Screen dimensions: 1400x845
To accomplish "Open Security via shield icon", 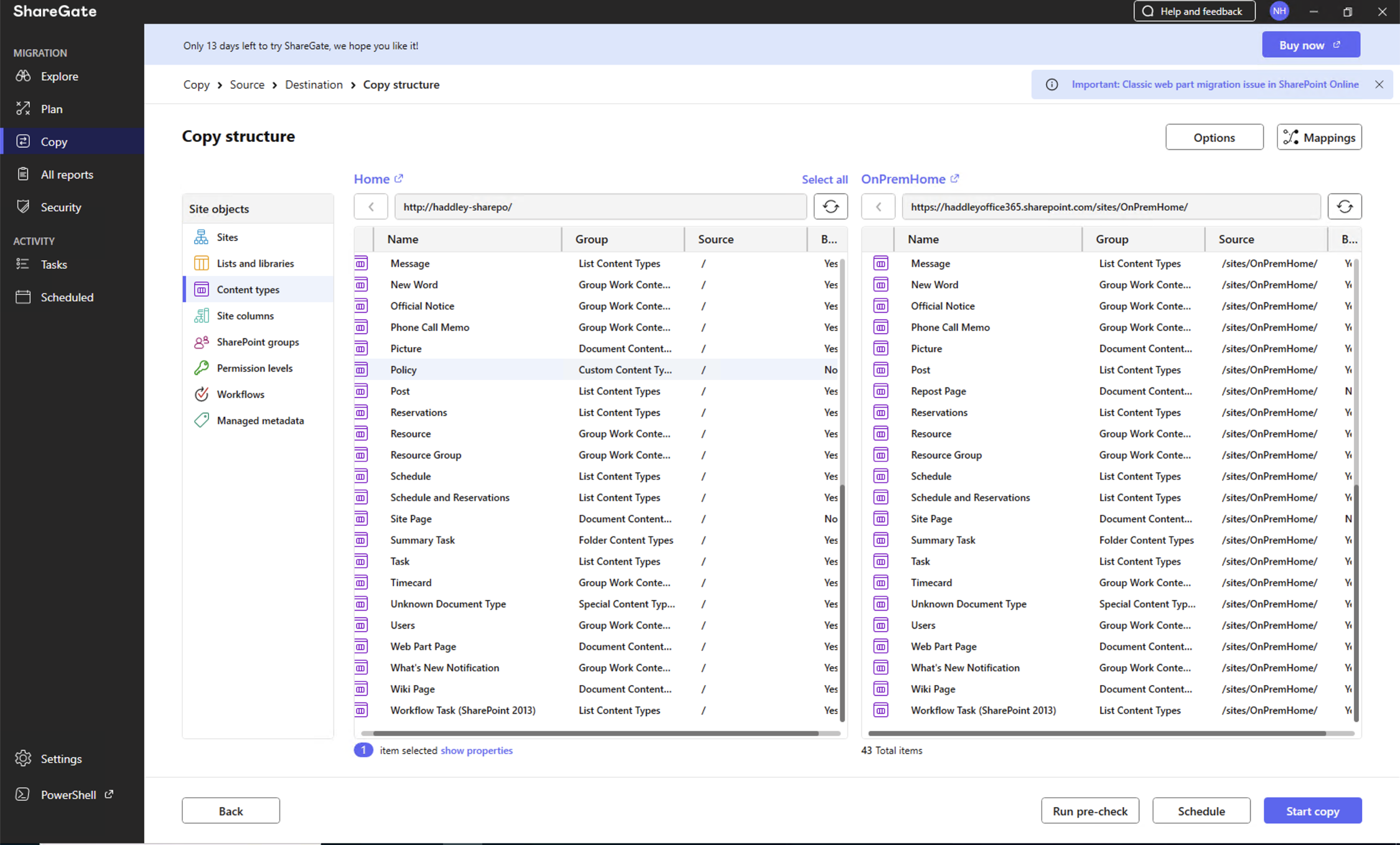I will pyautogui.click(x=23, y=207).
